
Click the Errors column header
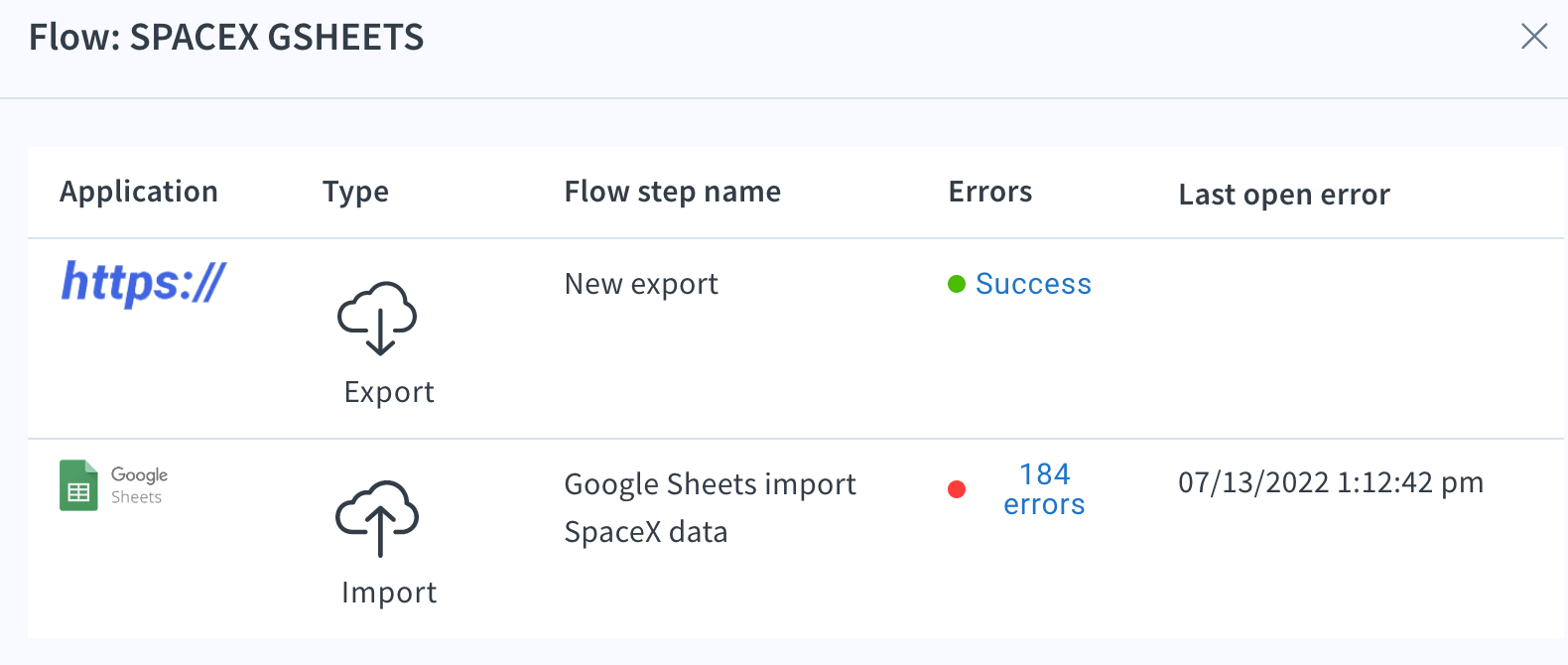[990, 192]
